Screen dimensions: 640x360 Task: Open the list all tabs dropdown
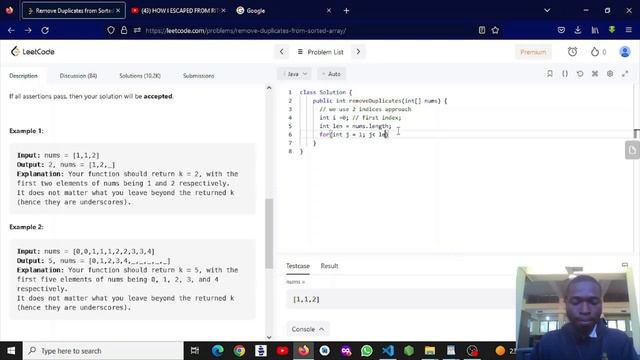547,11
